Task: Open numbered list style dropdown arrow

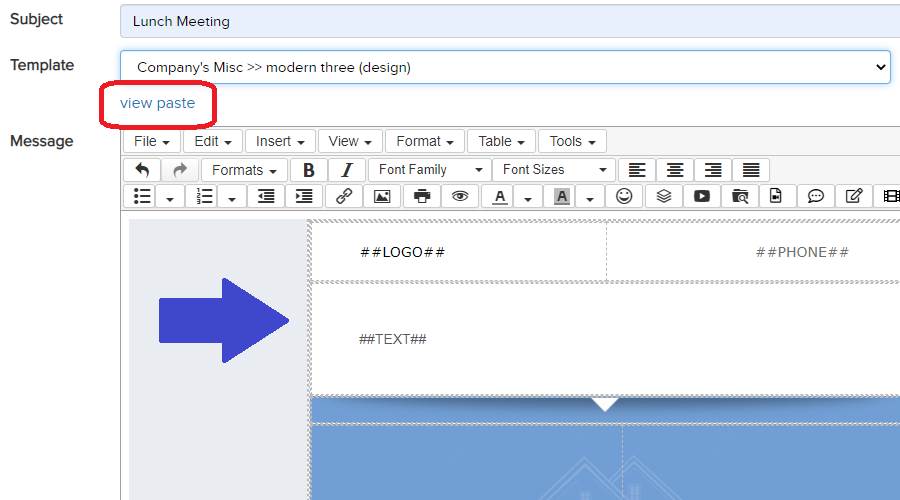Action: point(232,199)
